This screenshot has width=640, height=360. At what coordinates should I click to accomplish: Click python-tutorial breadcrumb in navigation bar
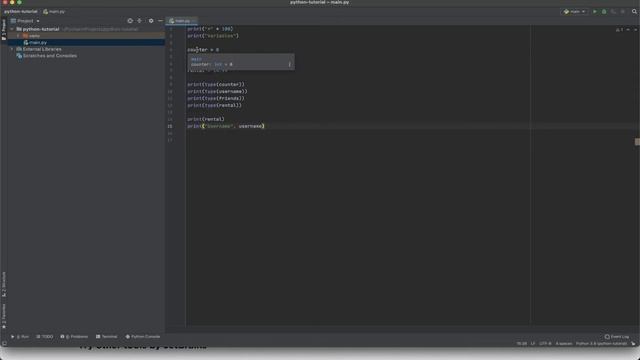[21, 12]
